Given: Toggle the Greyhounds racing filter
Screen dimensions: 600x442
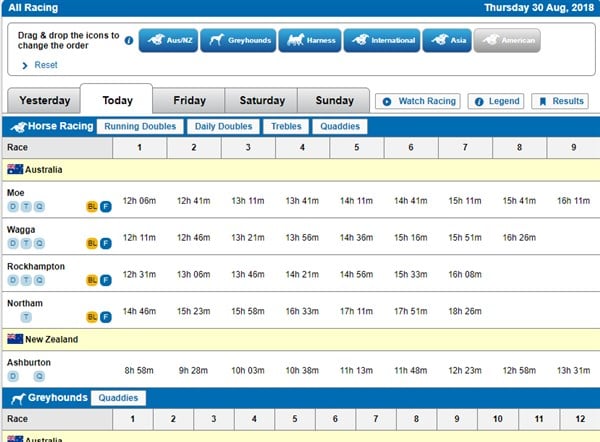Looking at the screenshot, I should coord(238,40).
